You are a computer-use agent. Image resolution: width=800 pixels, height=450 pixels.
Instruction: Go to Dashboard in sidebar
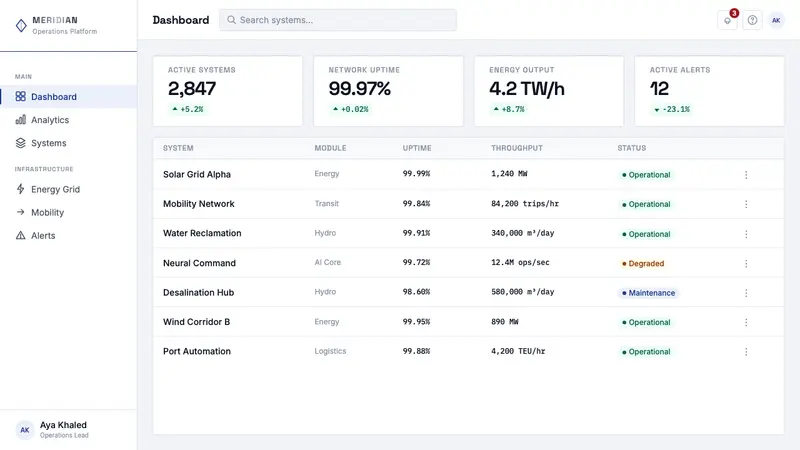coord(68,96)
